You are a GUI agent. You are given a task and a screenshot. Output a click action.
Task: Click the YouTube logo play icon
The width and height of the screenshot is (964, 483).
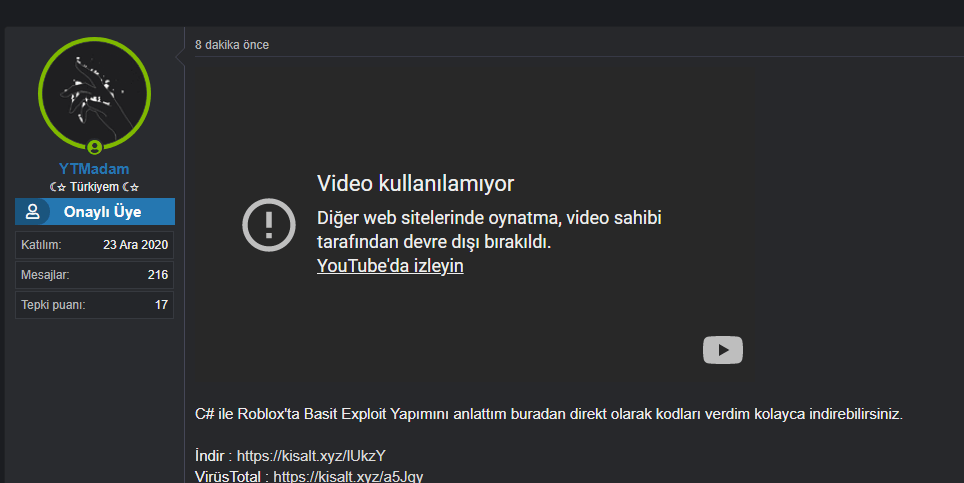pyautogui.click(x=723, y=350)
